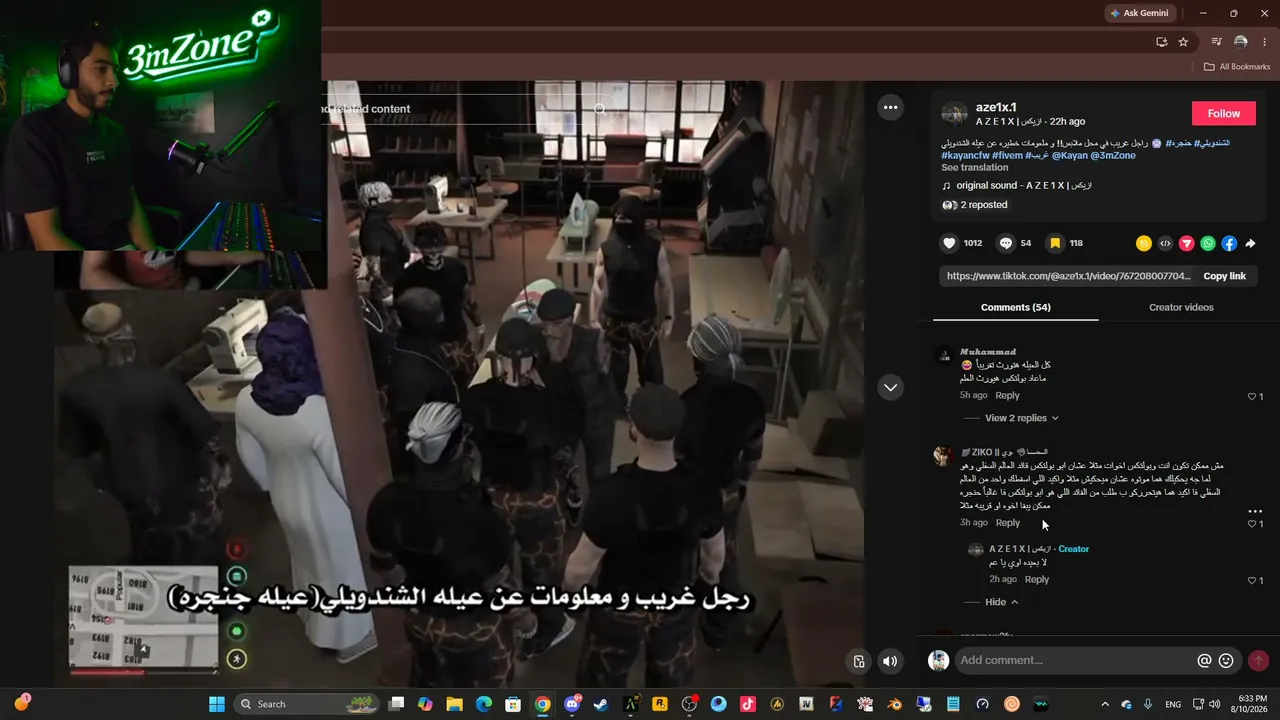Hide the replies under the ZIKO comment
The image size is (1280, 720).
(x=1001, y=602)
